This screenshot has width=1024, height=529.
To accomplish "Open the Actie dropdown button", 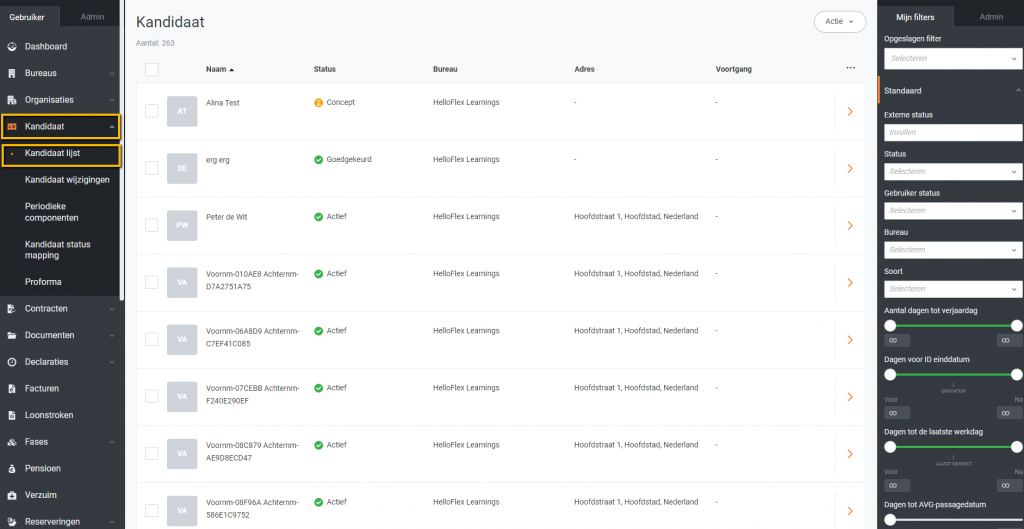I will click(839, 21).
